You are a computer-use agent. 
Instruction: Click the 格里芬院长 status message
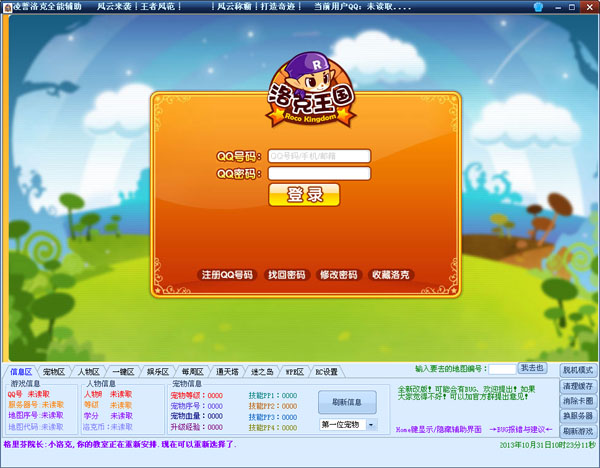click(120, 445)
